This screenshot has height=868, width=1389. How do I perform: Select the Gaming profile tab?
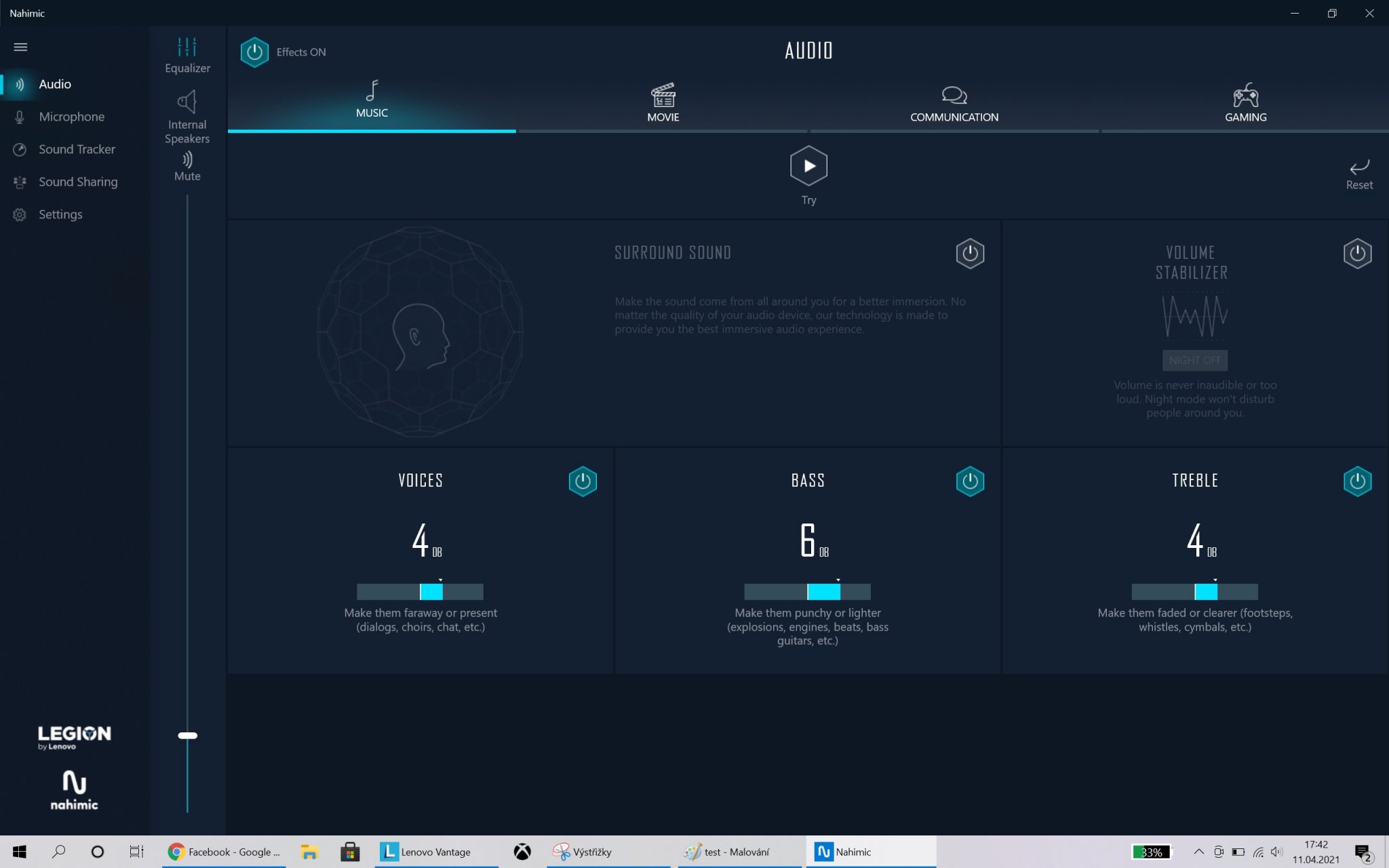point(1245,103)
